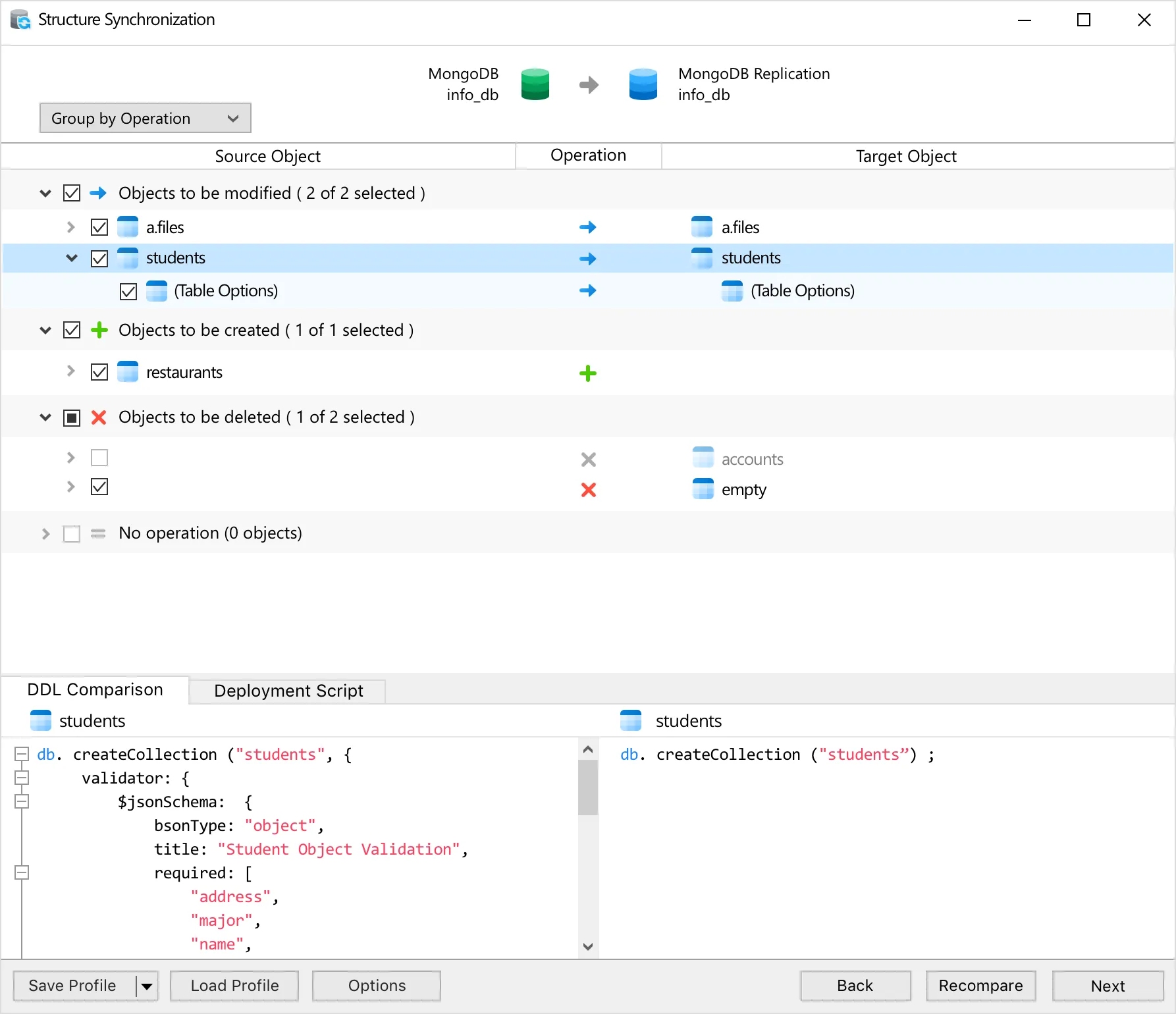Click the gray X operation for accounts
This screenshot has height=1014, width=1176.
(x=589, y=459)
